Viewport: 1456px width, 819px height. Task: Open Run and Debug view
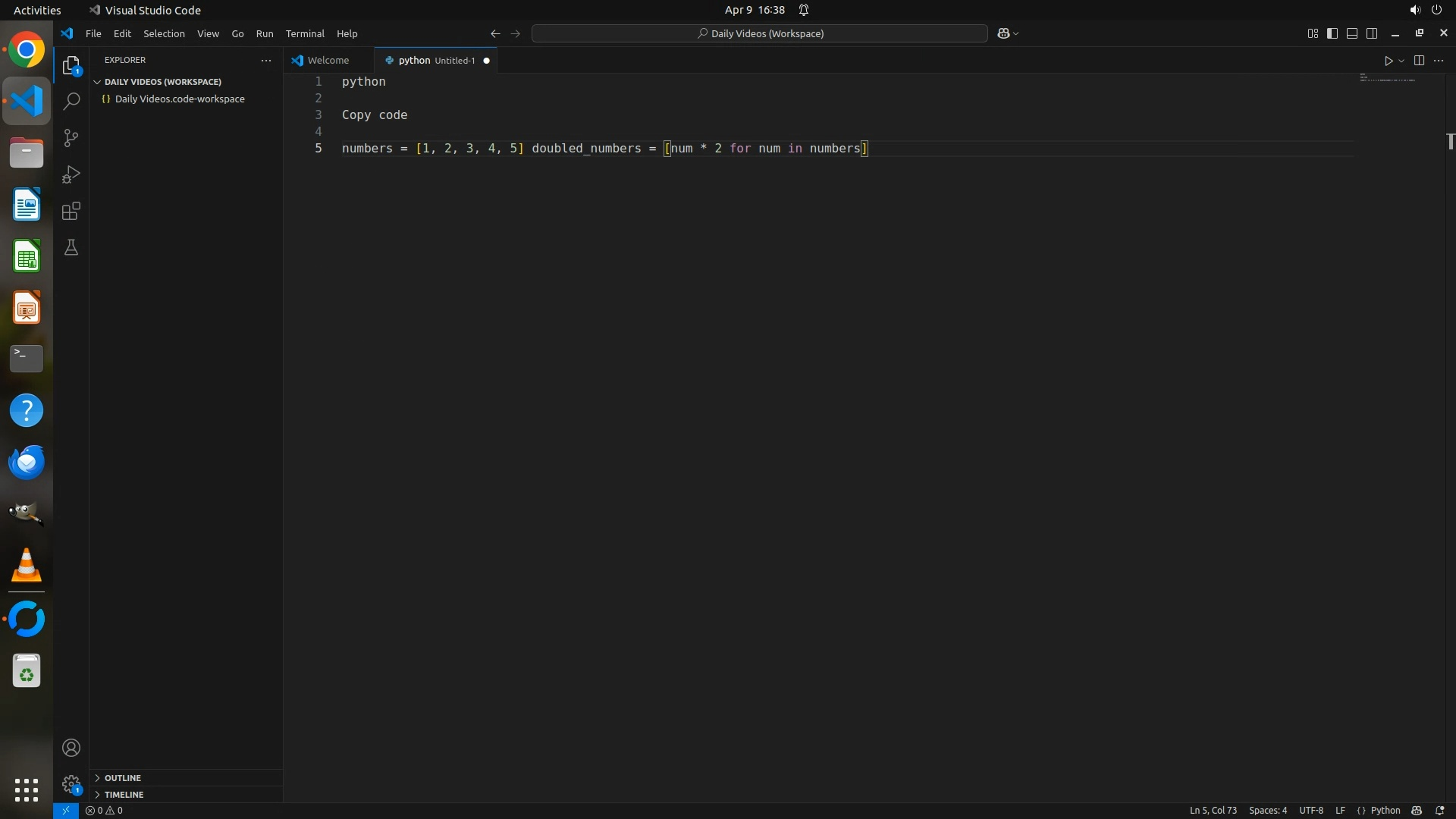(x=71, y=174)
